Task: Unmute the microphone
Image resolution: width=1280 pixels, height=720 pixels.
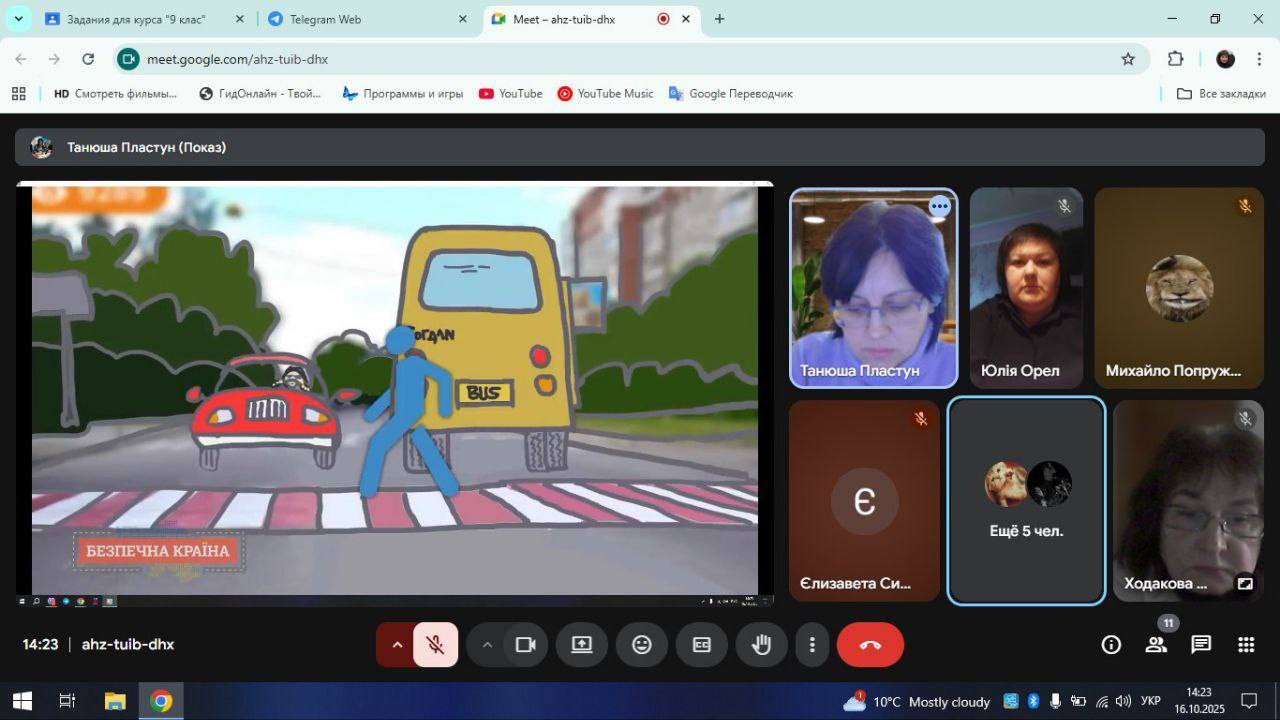Action: [x=435, y=645]
